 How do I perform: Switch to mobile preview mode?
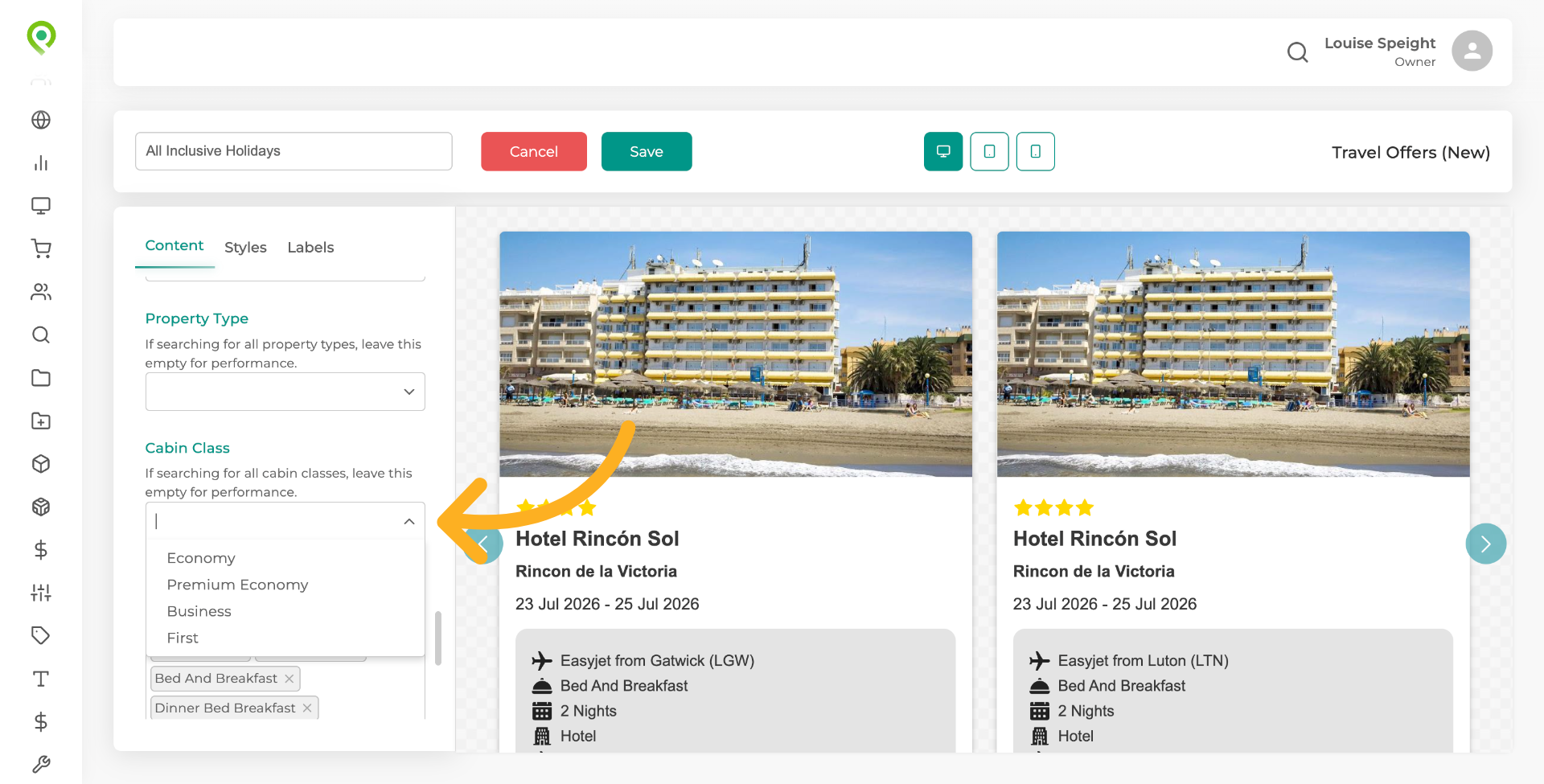[1035, 151]
